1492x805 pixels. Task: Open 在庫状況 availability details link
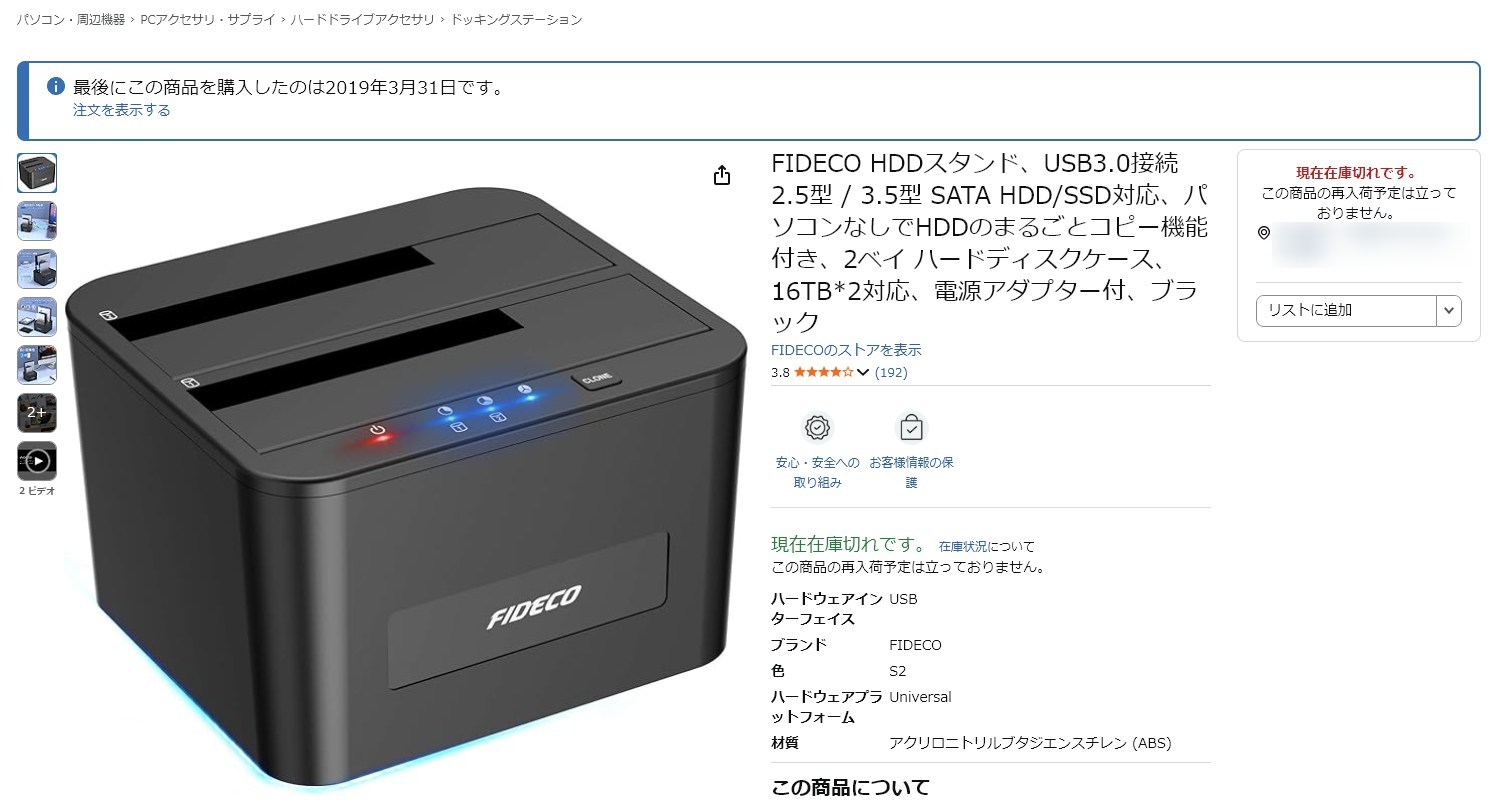tap(963, 546)
